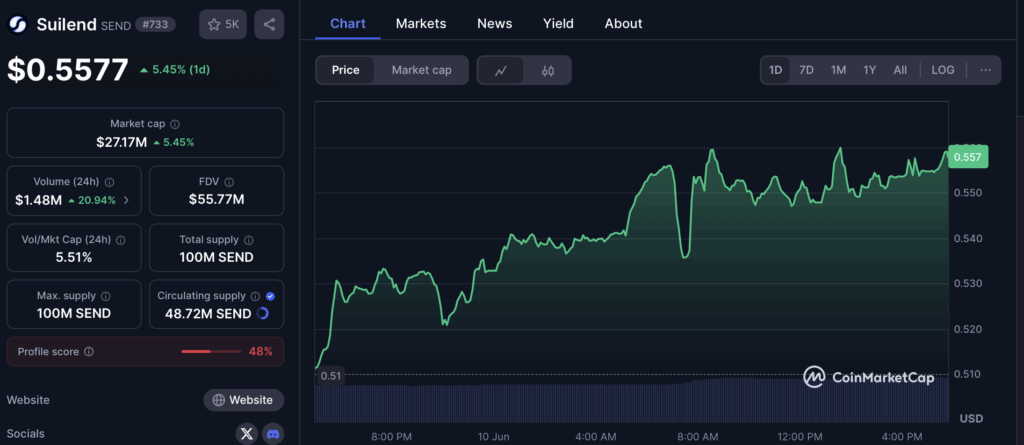Select the Price toggle
This screenshot has width=1024, height=445.
(345, 70)
